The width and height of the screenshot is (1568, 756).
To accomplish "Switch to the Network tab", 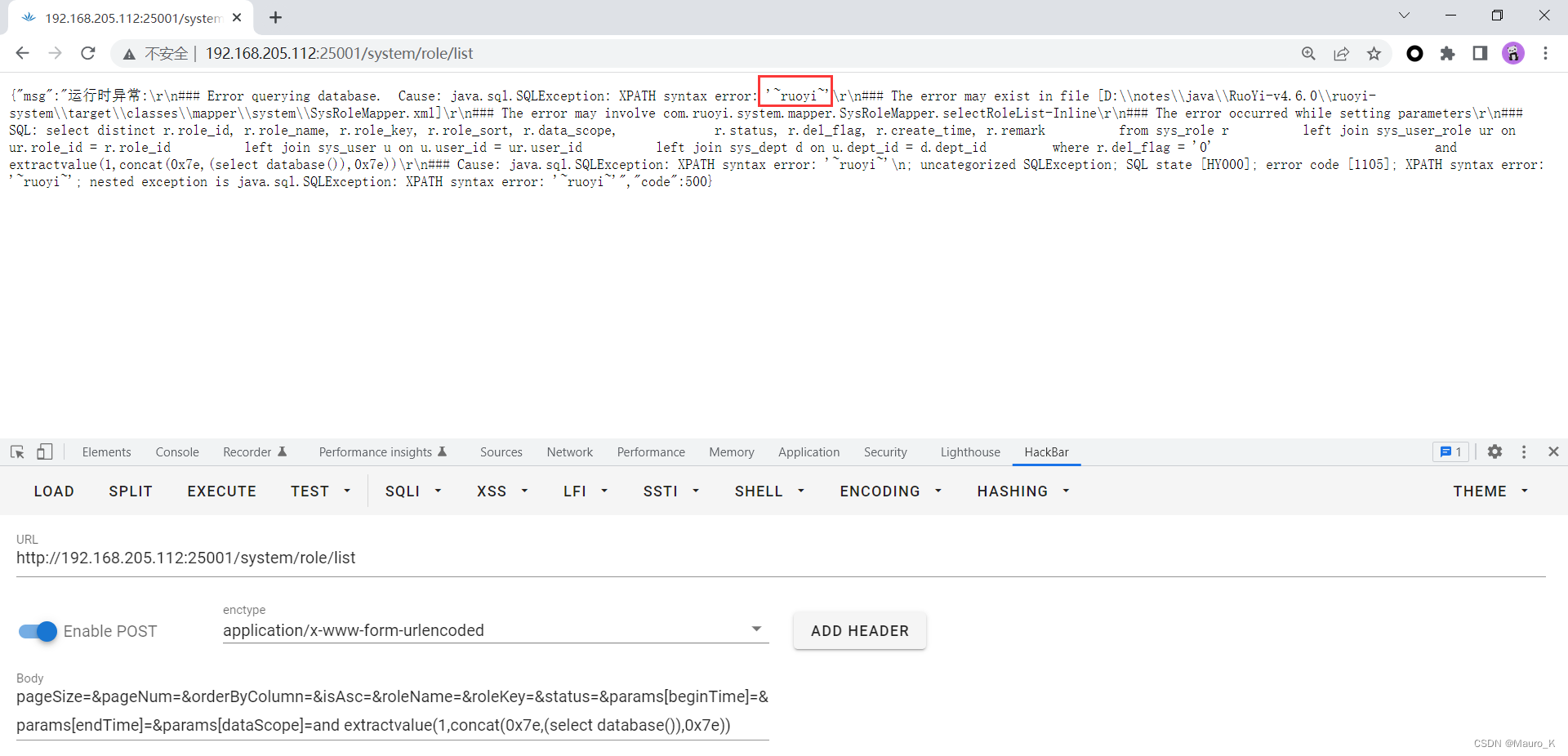I will point(570,452).
